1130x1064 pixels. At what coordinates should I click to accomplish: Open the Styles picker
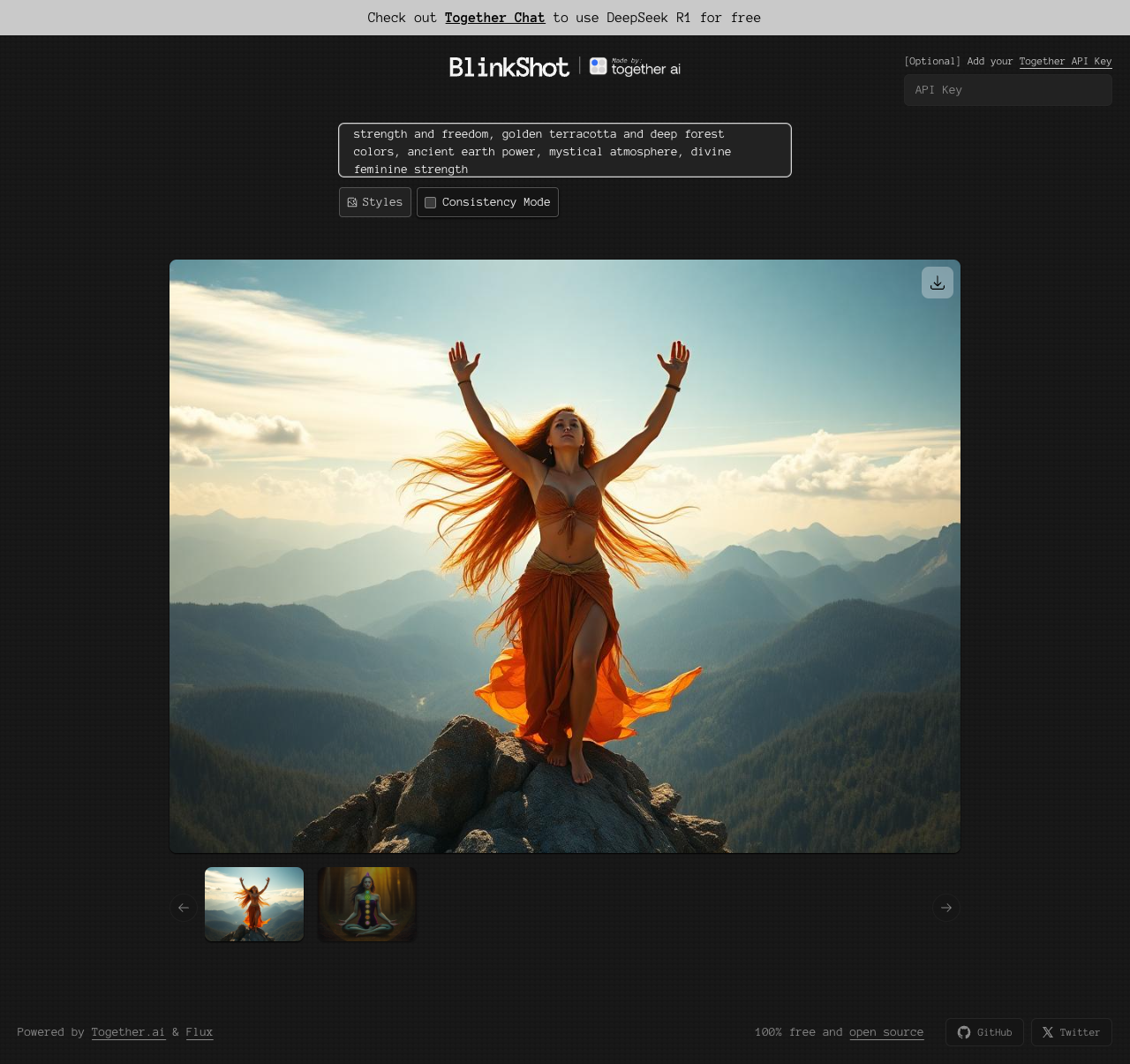coord(375,202)
